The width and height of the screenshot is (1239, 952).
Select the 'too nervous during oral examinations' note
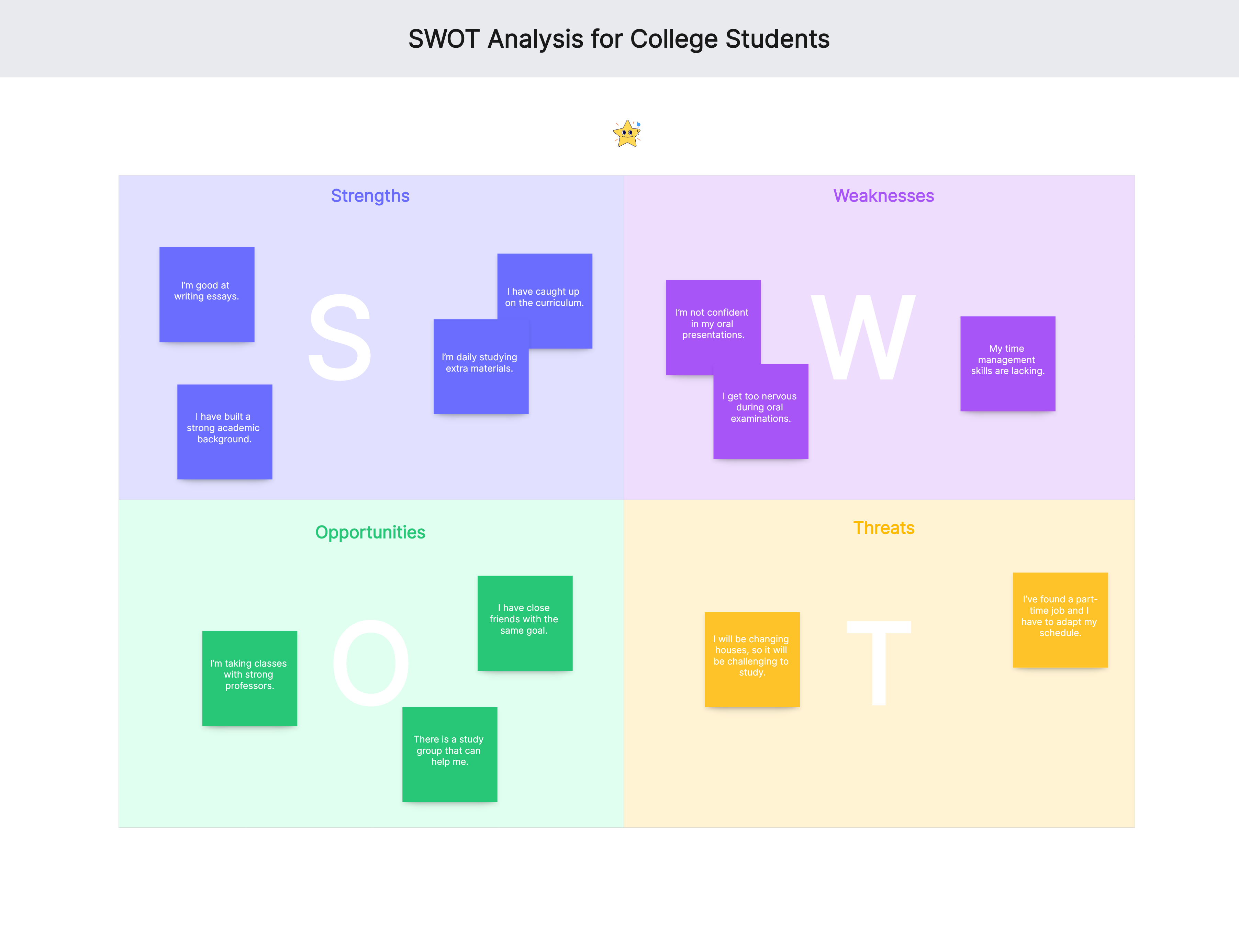[761, 411]
